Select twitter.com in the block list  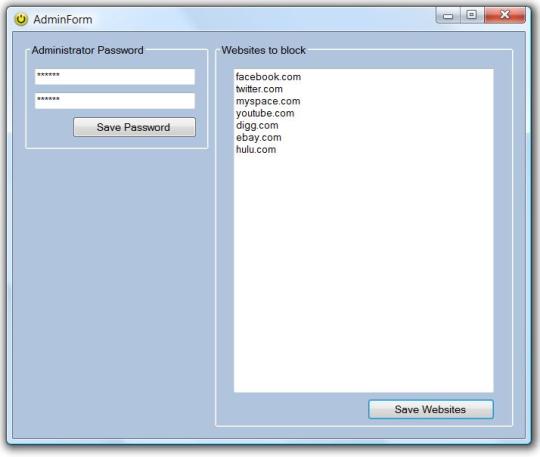[x=259, y=89]
